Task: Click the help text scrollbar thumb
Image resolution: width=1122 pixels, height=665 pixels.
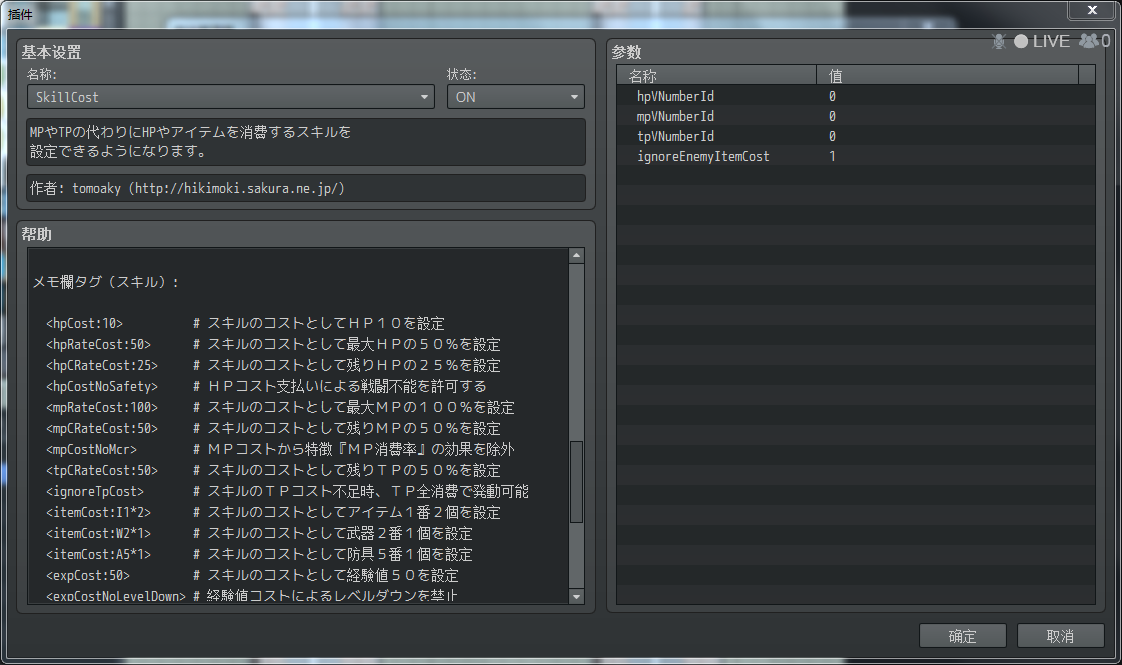Action: [576, 482]
